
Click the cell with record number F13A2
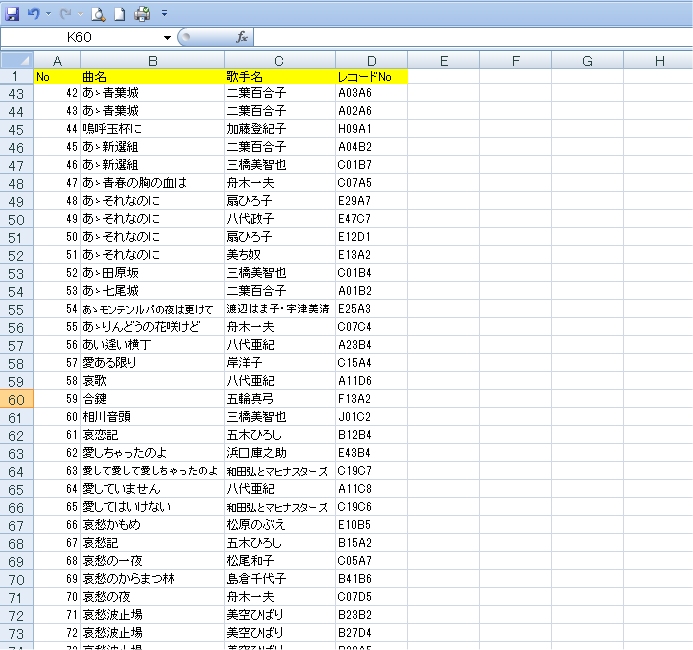tap(371, 399)
